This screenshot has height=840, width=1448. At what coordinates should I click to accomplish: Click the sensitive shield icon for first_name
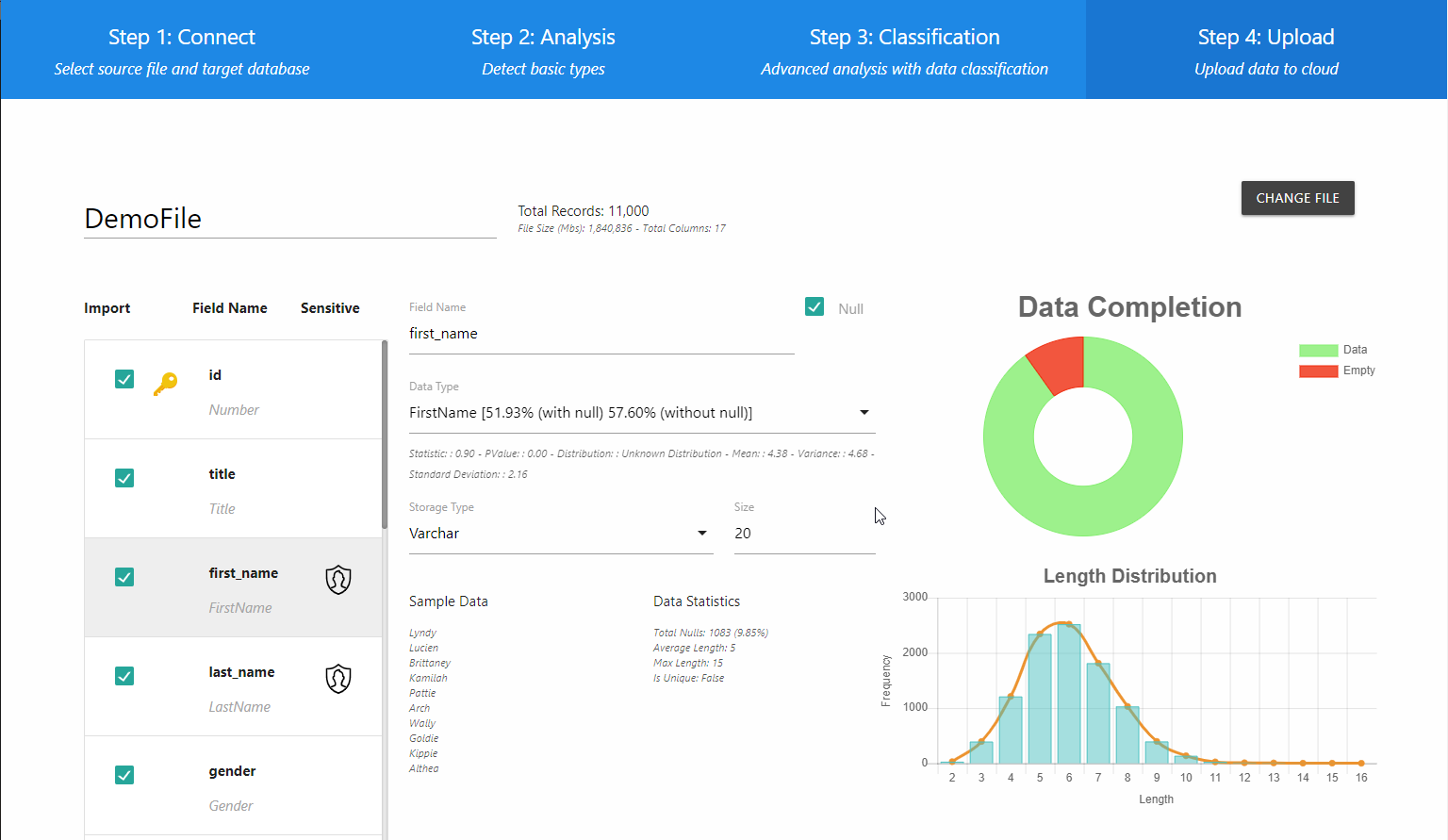pos(338,579)
